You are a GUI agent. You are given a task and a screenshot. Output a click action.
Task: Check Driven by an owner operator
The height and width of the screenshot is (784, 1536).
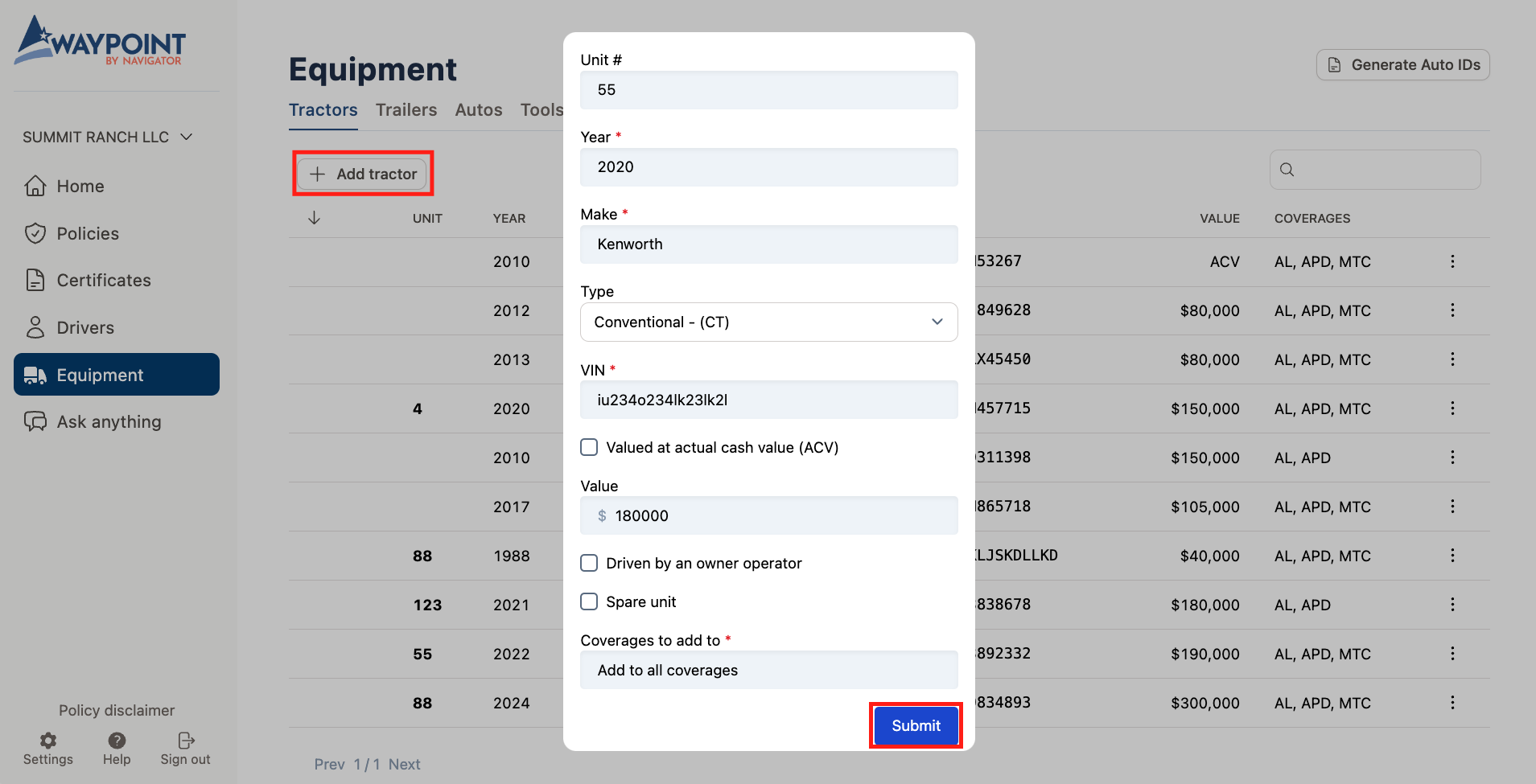[x=589, y=563]
